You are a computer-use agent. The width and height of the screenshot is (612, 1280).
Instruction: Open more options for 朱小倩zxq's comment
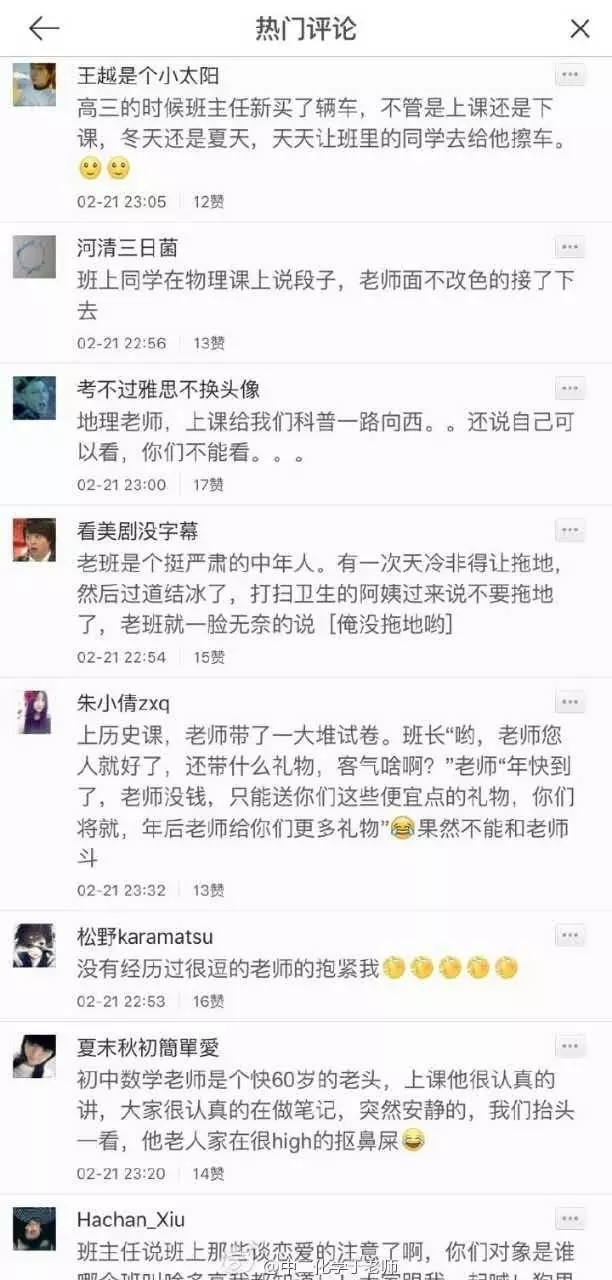(x=570, y=703)
